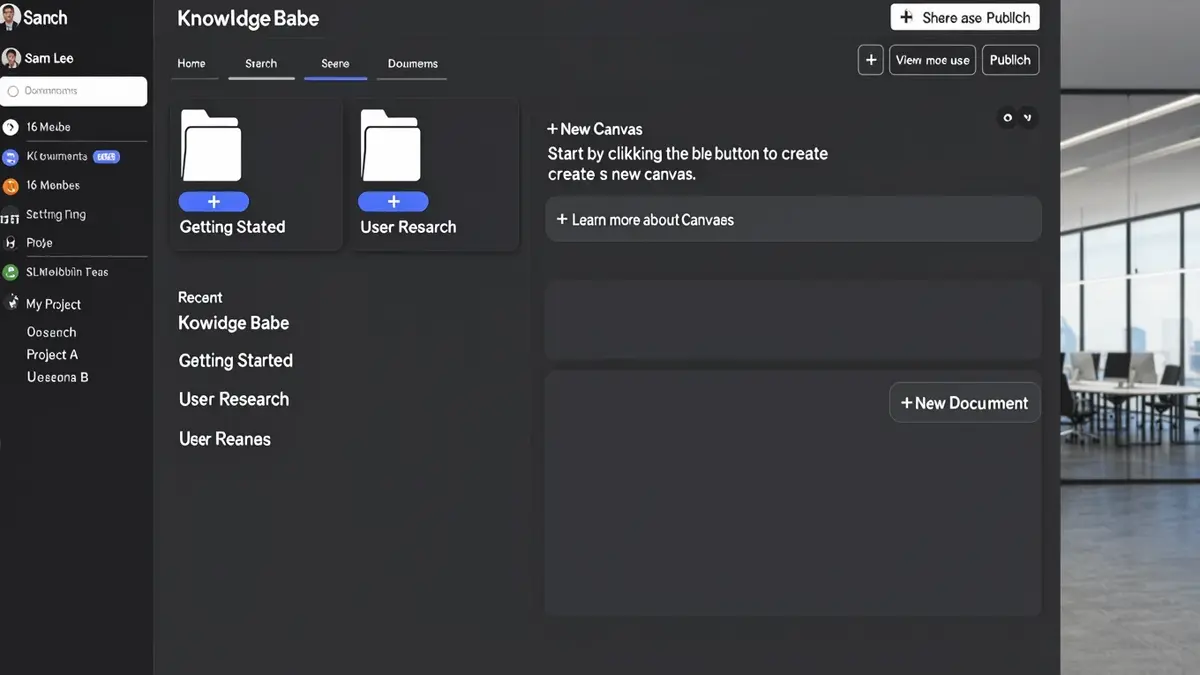Image resolution: width=1200 pixels, height=675 pixels.
Task: Click the Sam Lee avatar picture
Action: [x=11, y=57]
